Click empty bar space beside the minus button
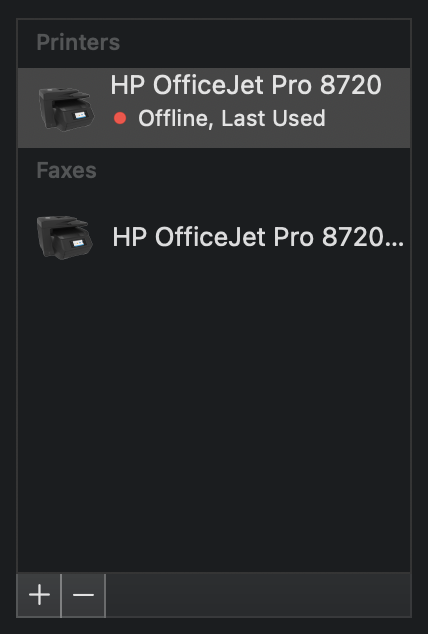Viewport: 428px width, 634px height. (x=258, y=595)
